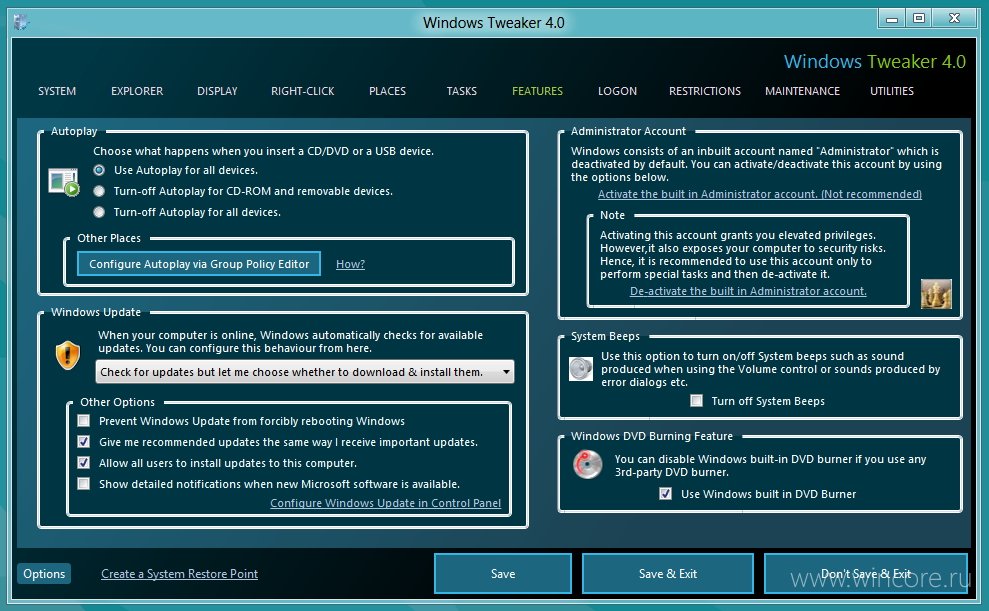Click the Autoplay media player icon

[x=63, y=182]
